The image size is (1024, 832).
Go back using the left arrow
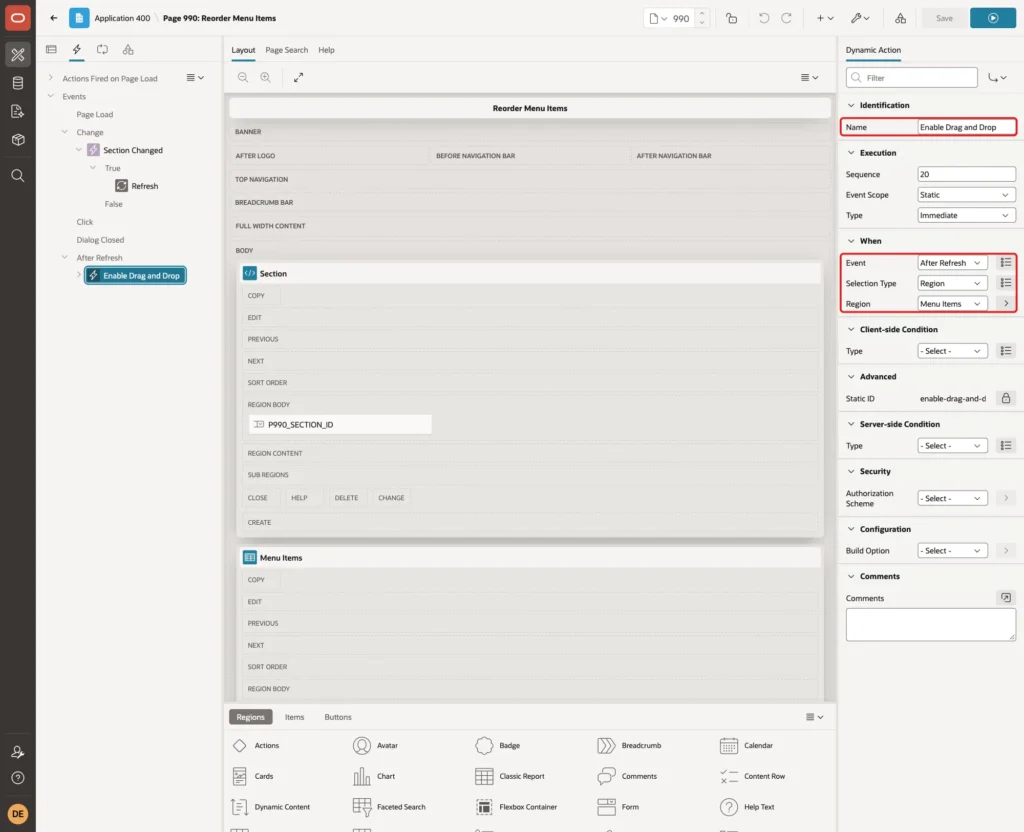54,18
